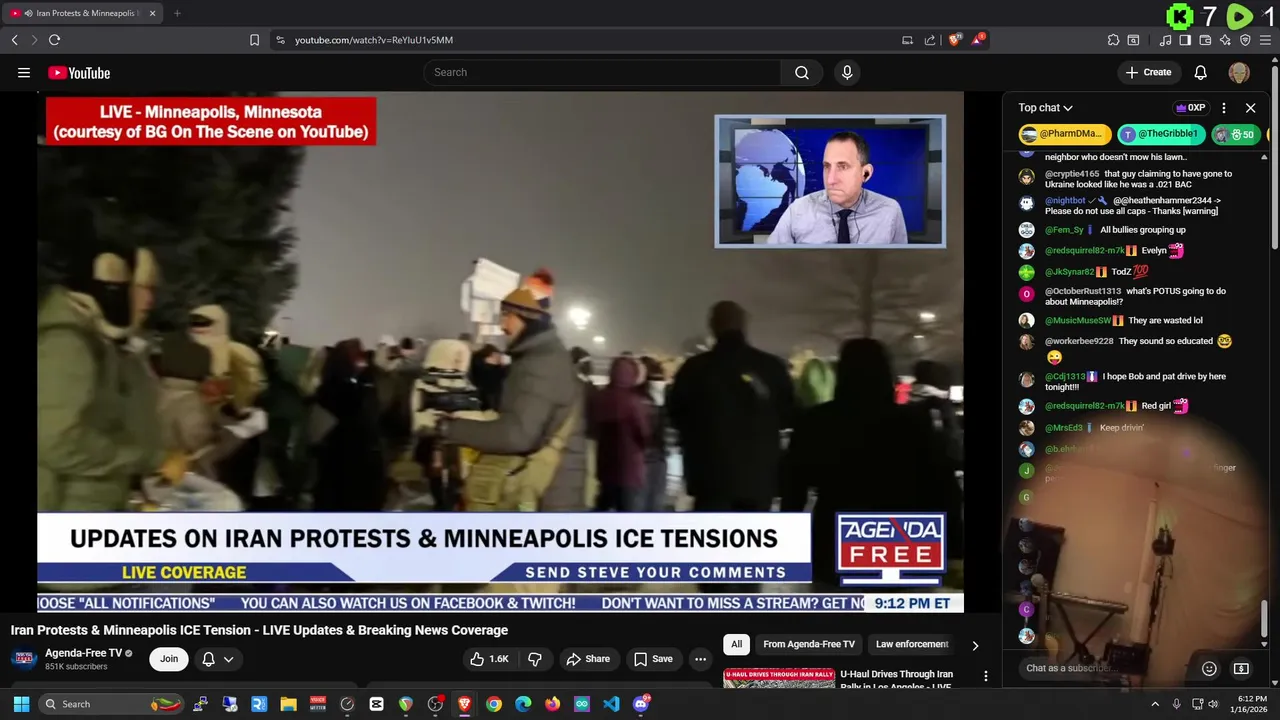Open the YouTube guide hamburger menu
1280x720 pixels.
click(24, 72)
